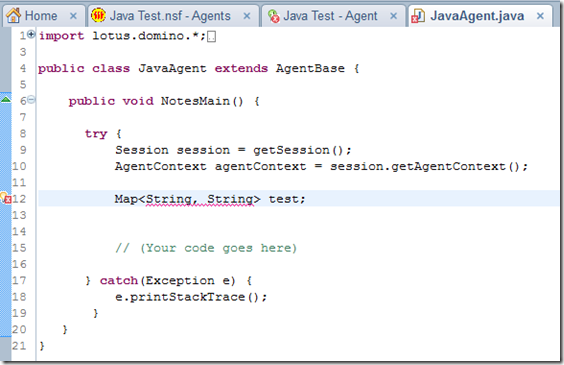Close the JavaAgent.java tab
This screenshot has width=564, height=365.
pyautogui.click(x=540, y=16)
